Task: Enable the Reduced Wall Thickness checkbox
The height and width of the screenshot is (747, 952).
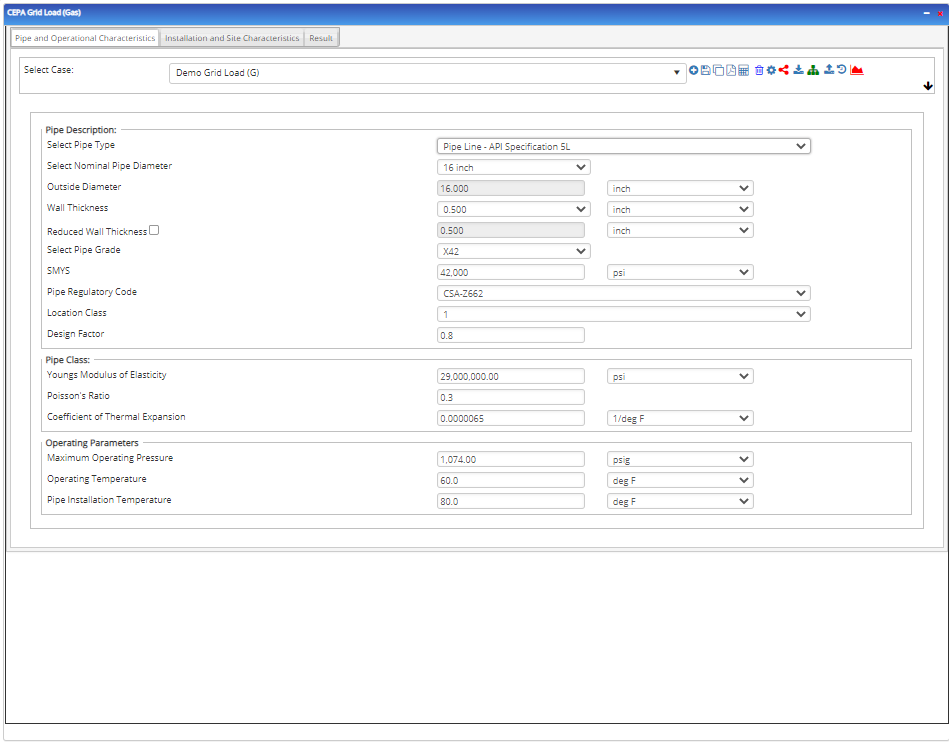Action: (154, 229)
